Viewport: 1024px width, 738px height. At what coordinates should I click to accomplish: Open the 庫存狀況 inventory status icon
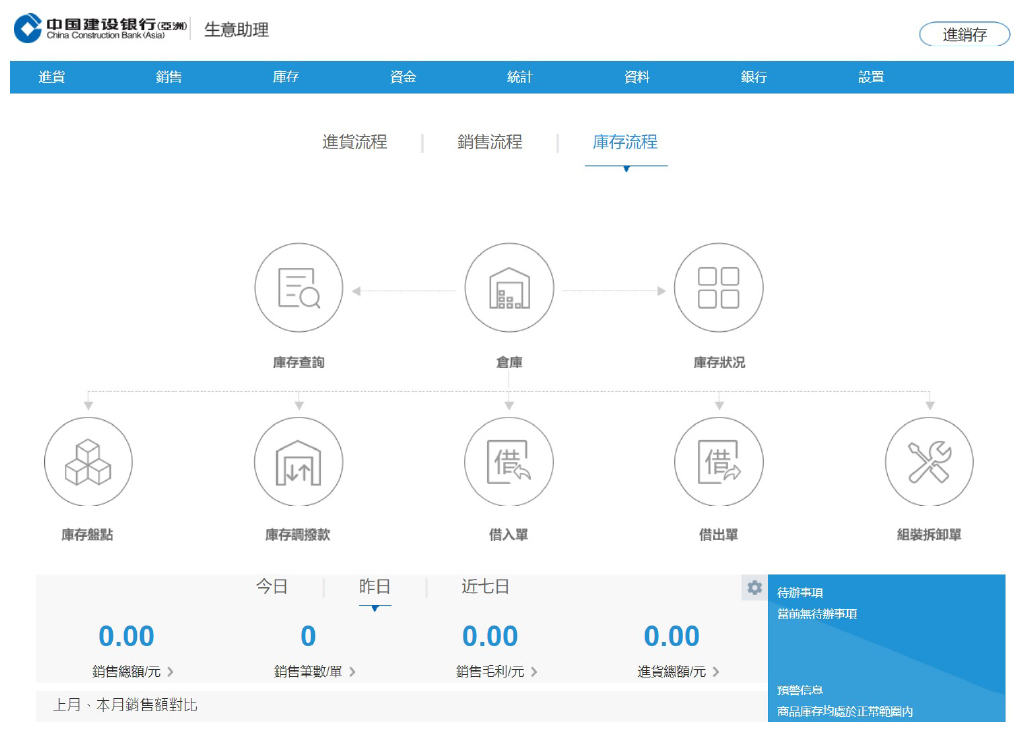(718, 288)
